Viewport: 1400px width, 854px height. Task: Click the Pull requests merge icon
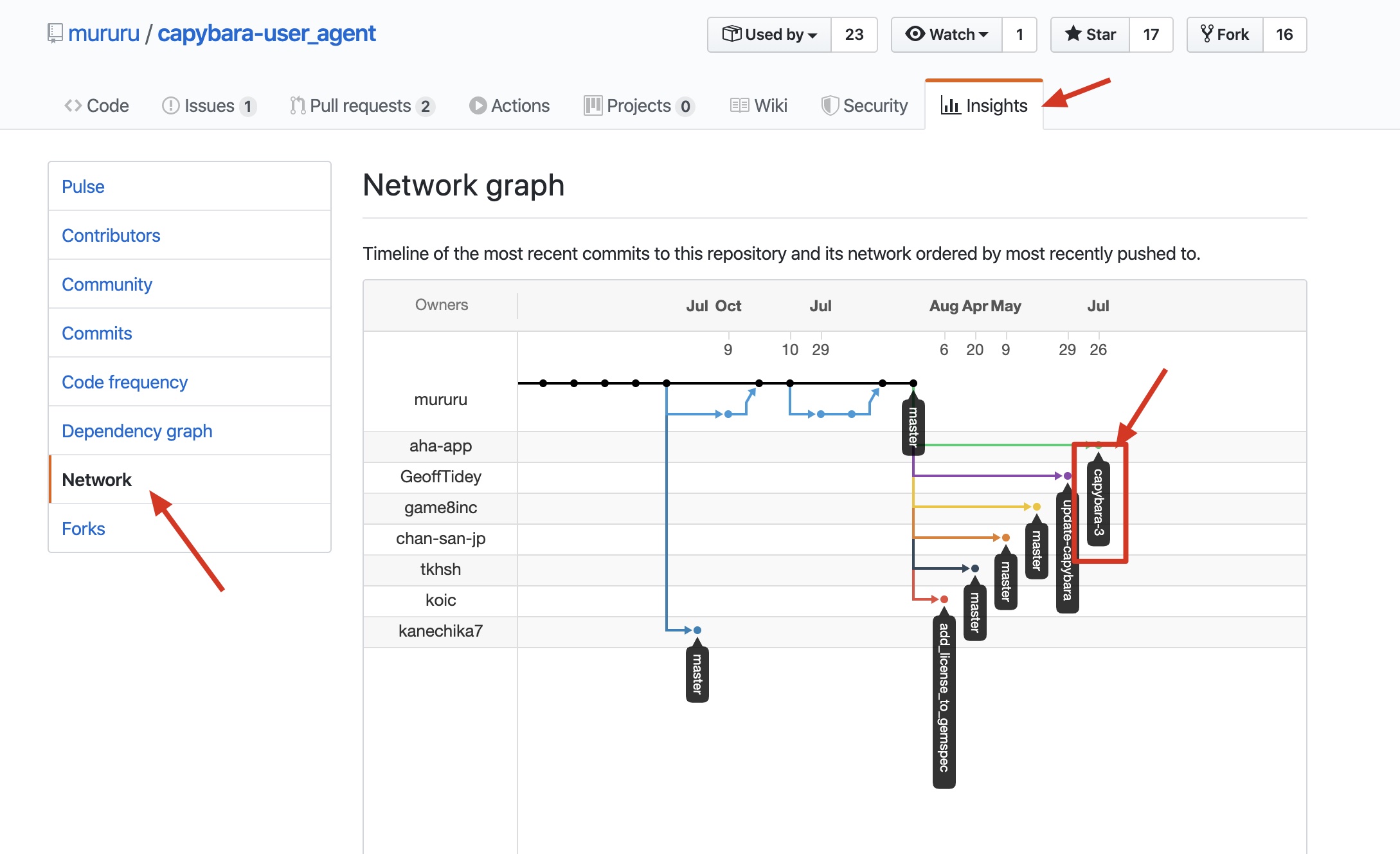coord(297,105)
